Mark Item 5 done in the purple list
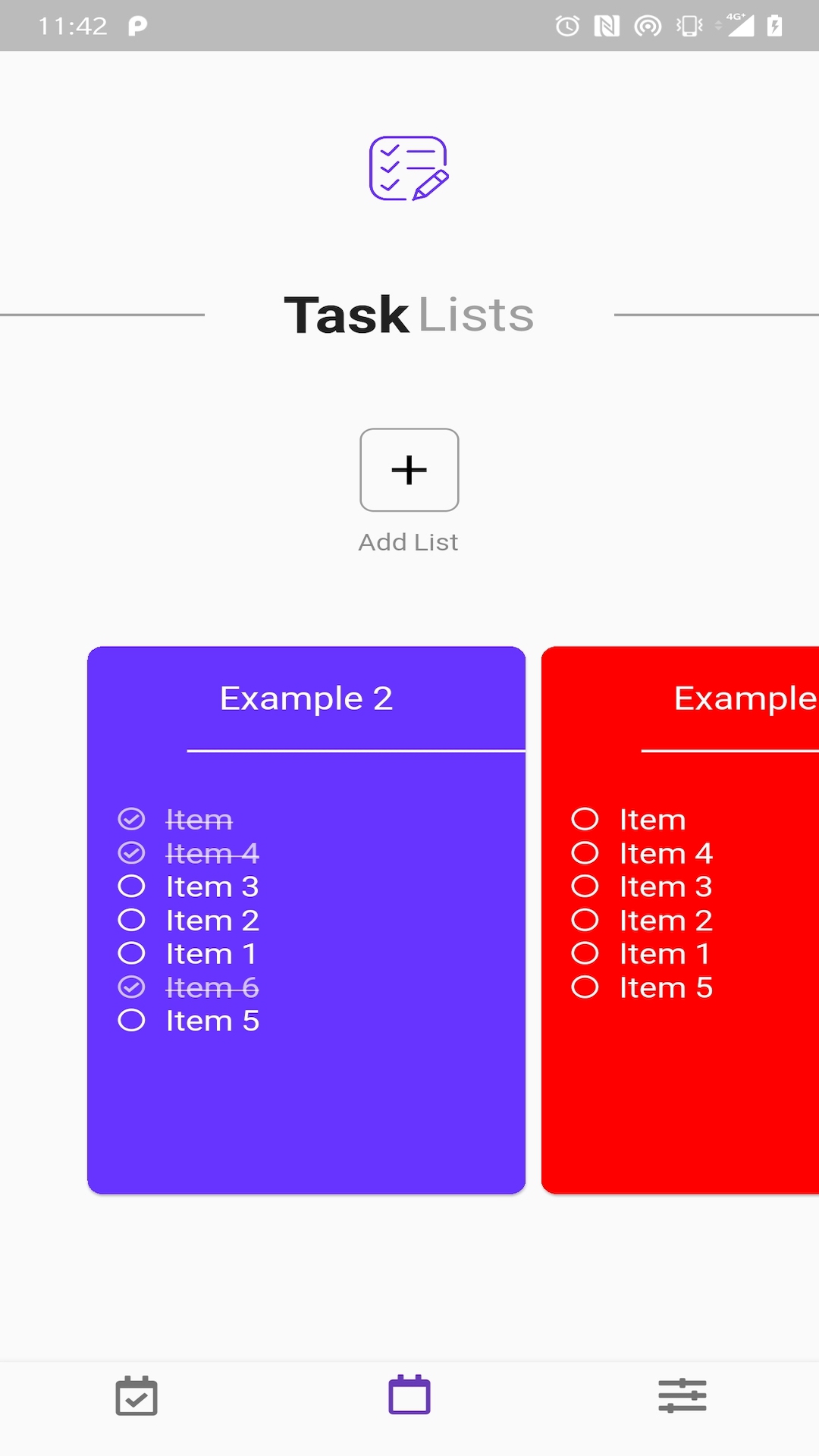Screen dimensions: 819x1456 click(x=131, y=1021)
